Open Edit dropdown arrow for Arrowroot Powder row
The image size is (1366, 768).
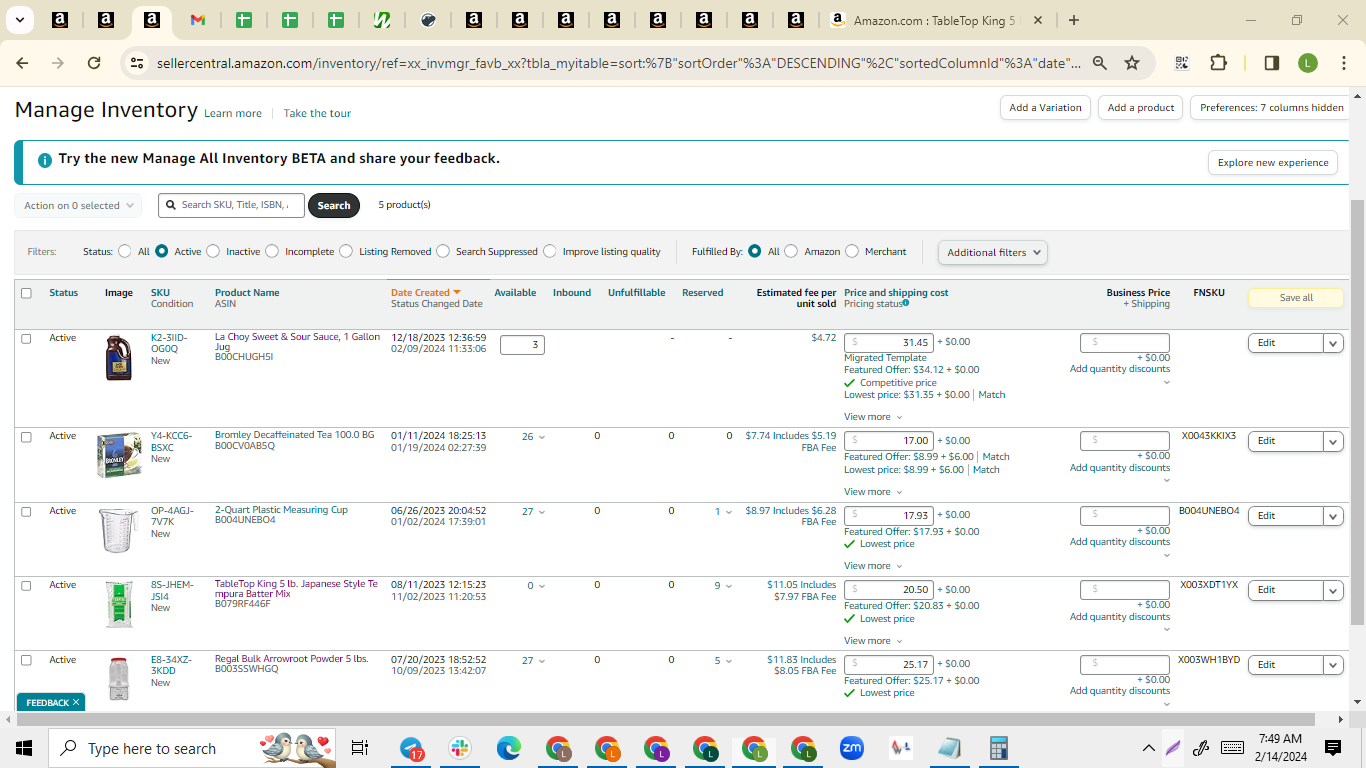pyautogui.click(x=1333, y=665)
